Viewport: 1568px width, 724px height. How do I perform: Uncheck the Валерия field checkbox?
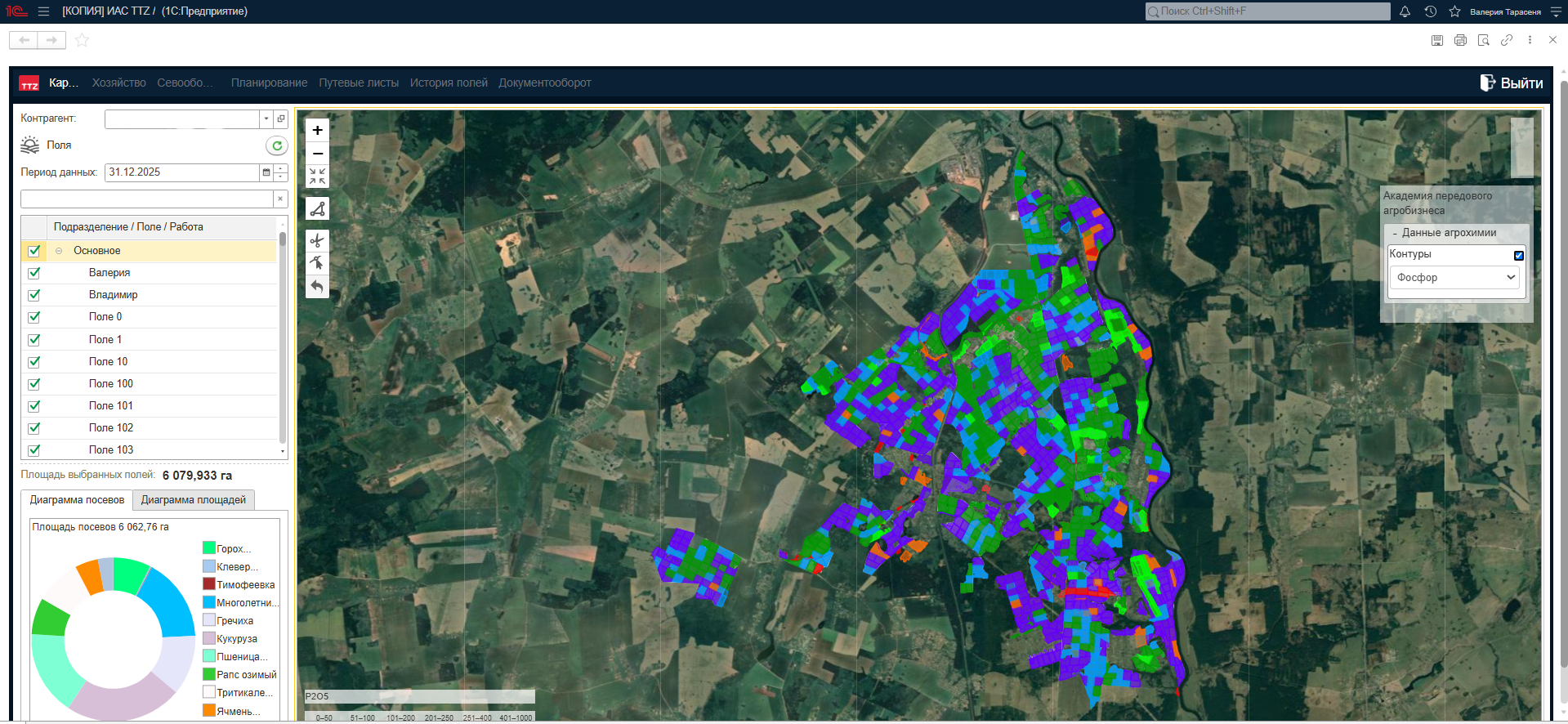[34, 273]
